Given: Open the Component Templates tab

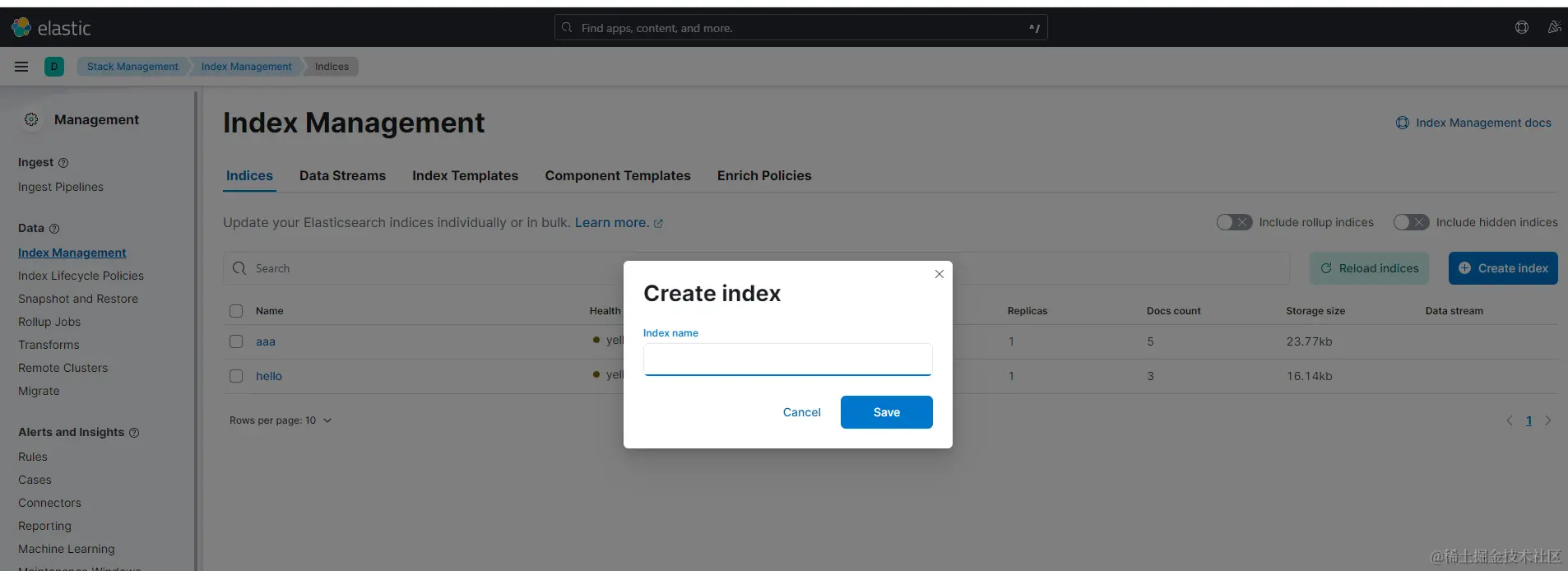Looking at the screenshot, I should click(x=618, y=176).
